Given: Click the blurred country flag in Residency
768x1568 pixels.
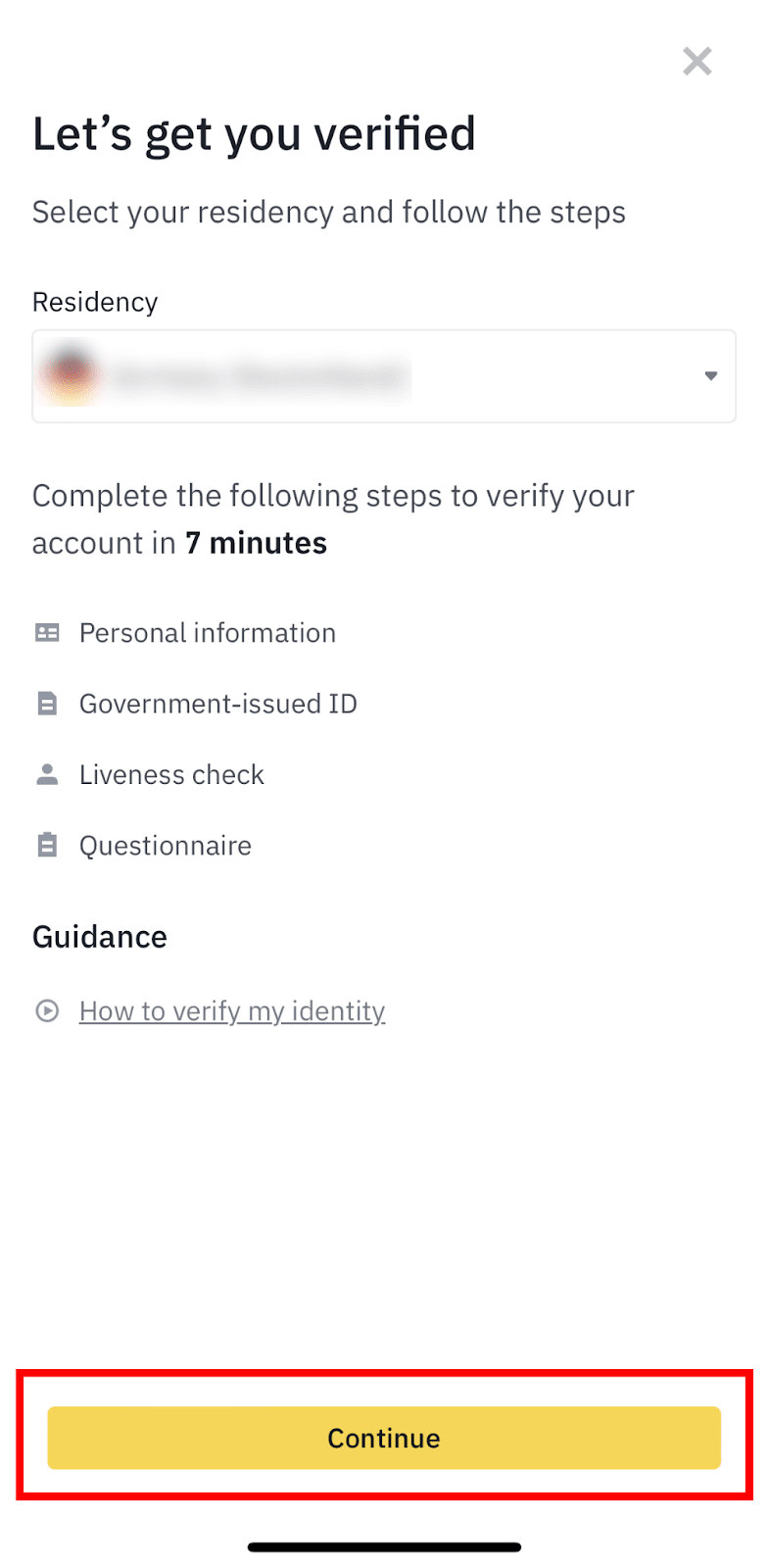Looking at the screenshot, I should pos(70,376).
